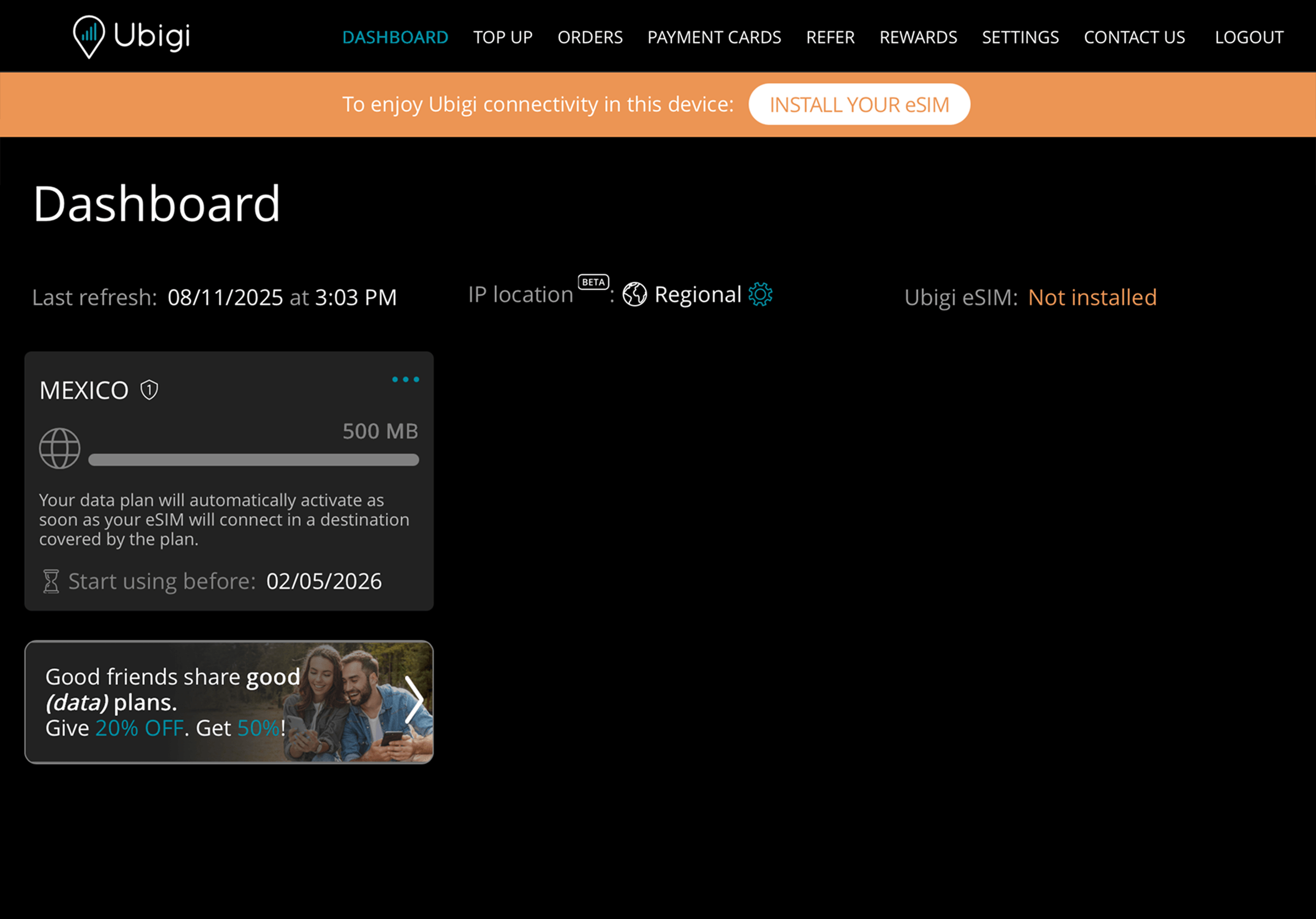1316x919 pixels.
Task: Open Payment Cards page
Action: pos(714,37)
